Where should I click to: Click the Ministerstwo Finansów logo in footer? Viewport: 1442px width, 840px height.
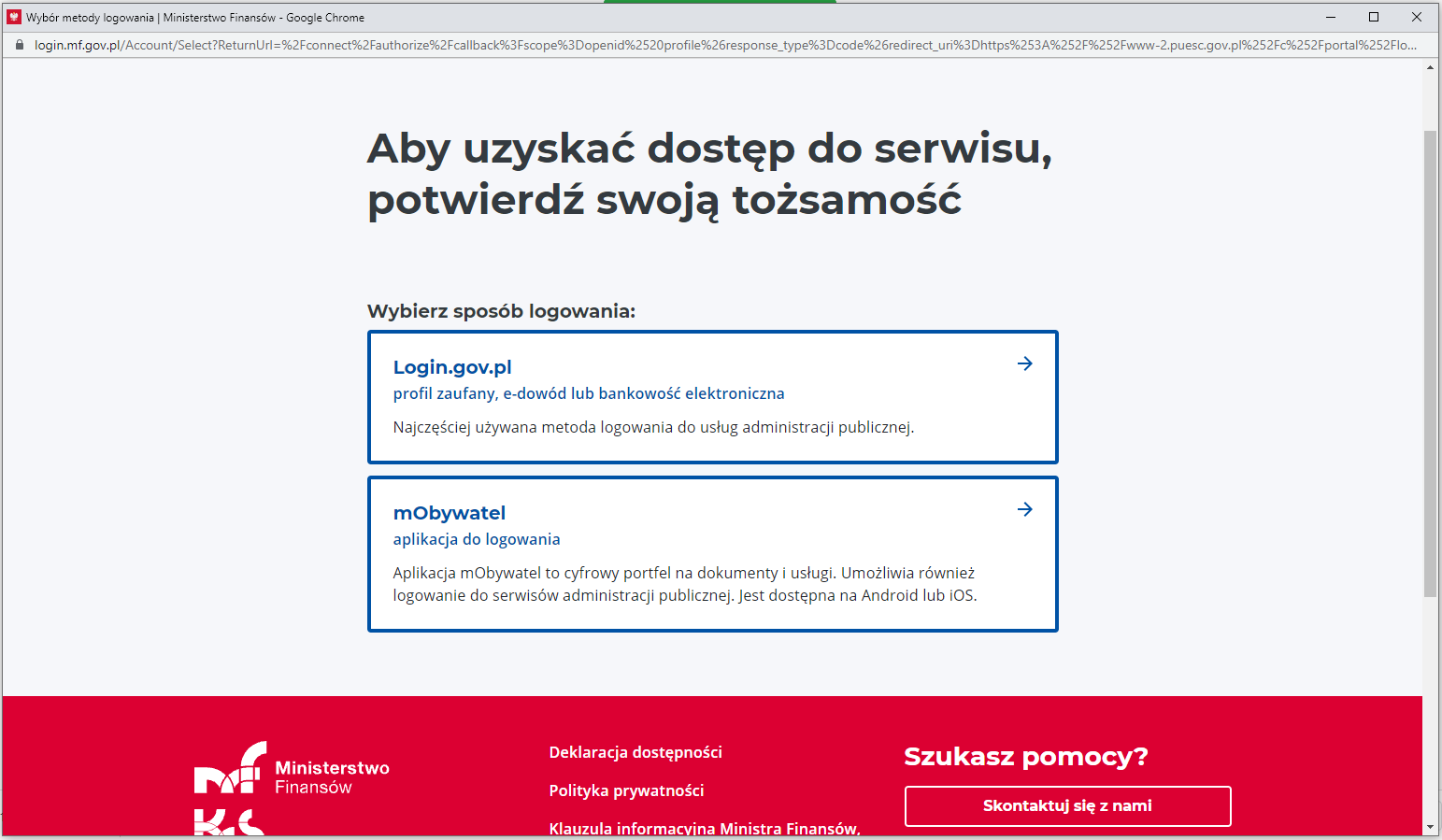click(x=292, y=776)
